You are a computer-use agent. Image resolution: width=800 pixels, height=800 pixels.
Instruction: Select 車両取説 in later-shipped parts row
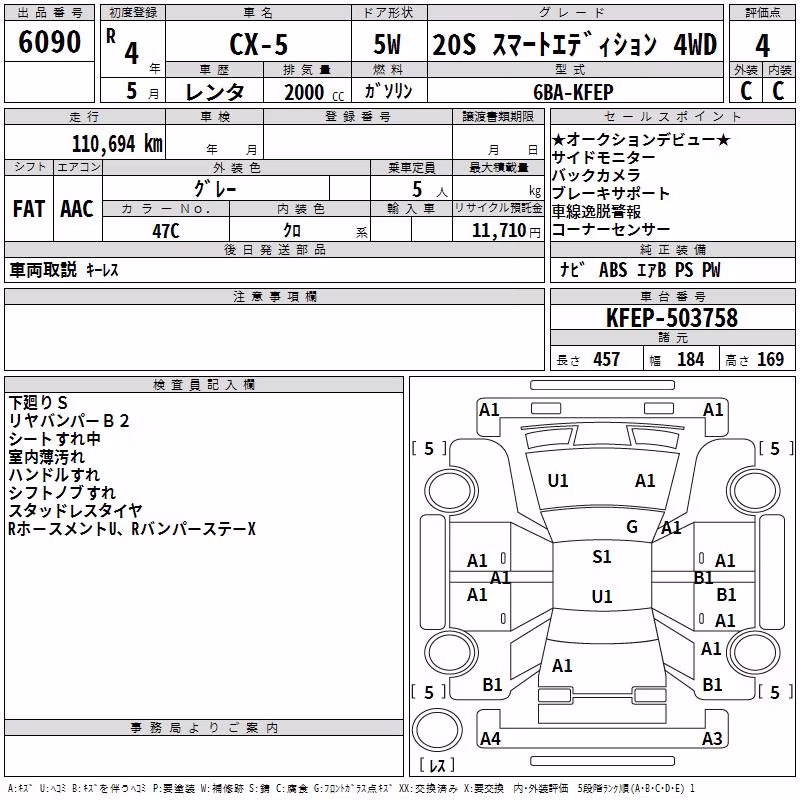pyautogui.click(x=43, y=270)
